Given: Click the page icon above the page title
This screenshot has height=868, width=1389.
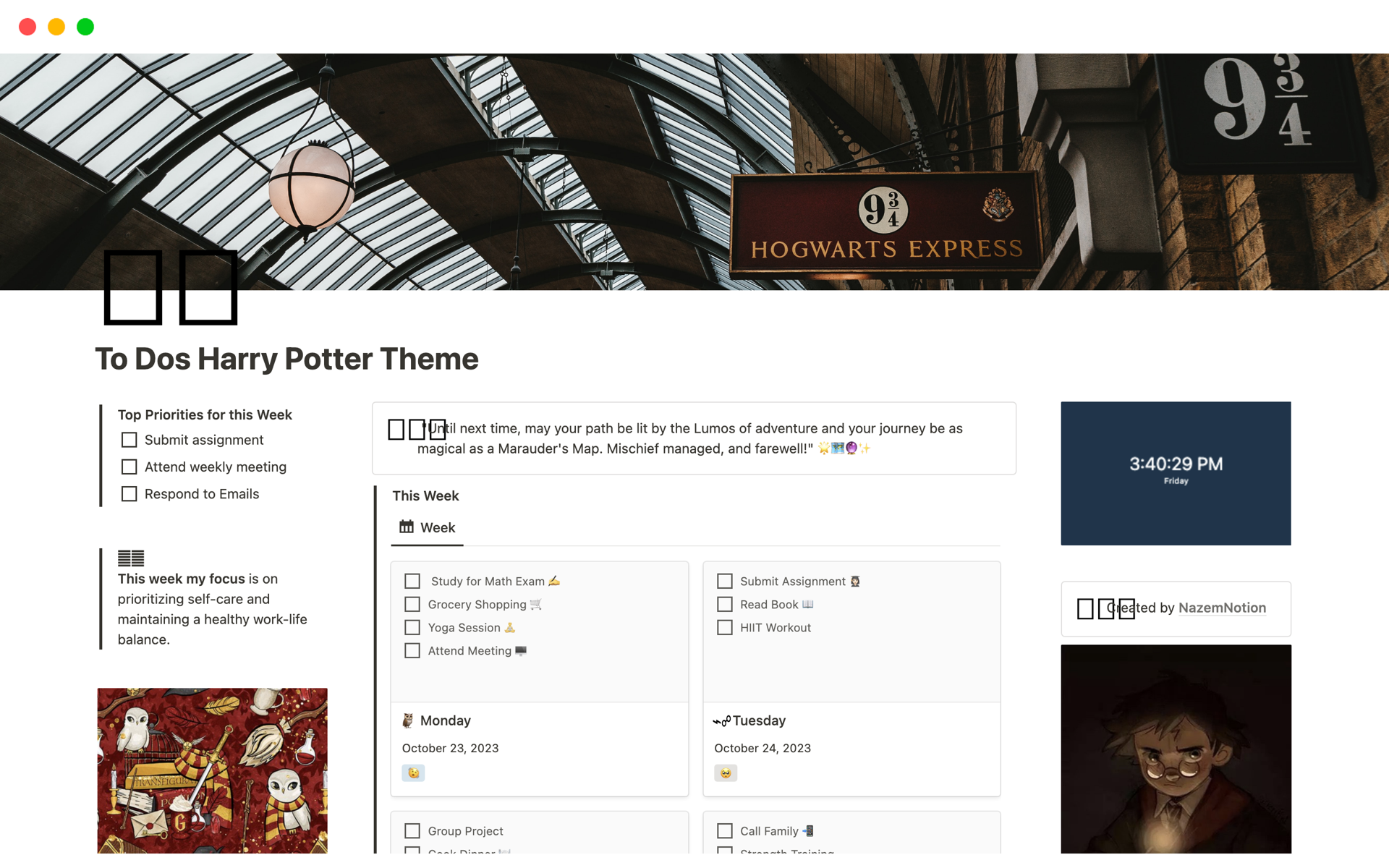Looking at the screenshot, I should (171, 287).
